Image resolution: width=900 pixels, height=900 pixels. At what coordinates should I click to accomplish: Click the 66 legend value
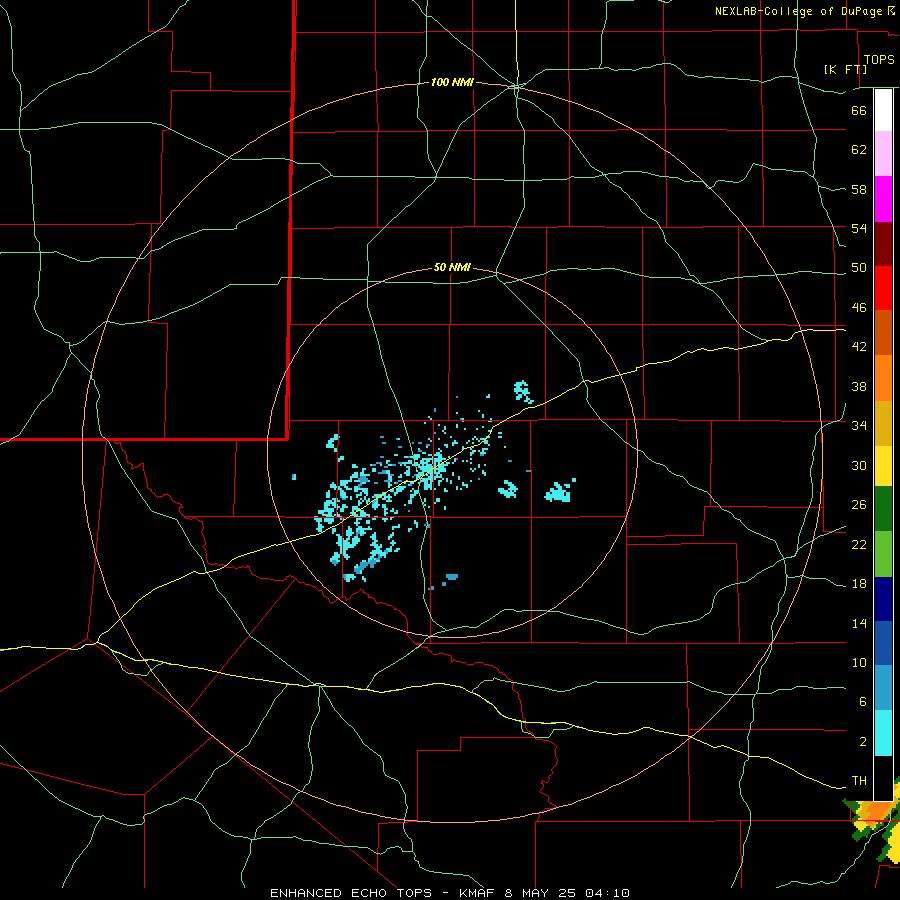pos(859,111)
